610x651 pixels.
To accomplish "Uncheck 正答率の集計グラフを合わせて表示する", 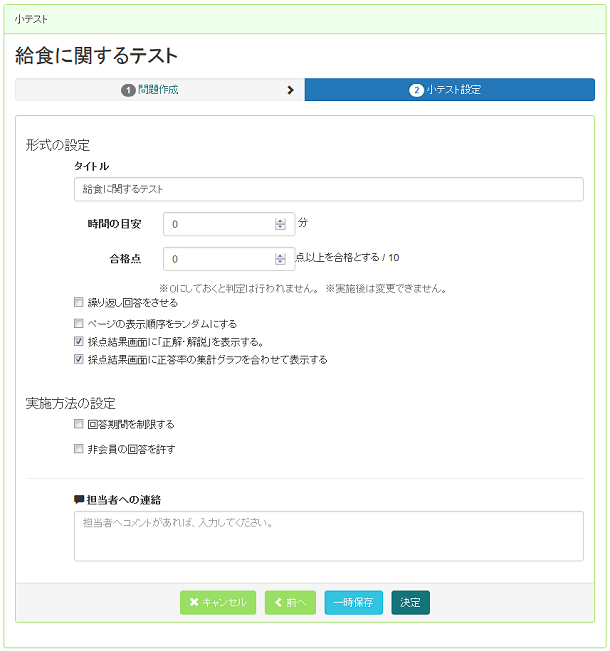I will coord(78,359).
